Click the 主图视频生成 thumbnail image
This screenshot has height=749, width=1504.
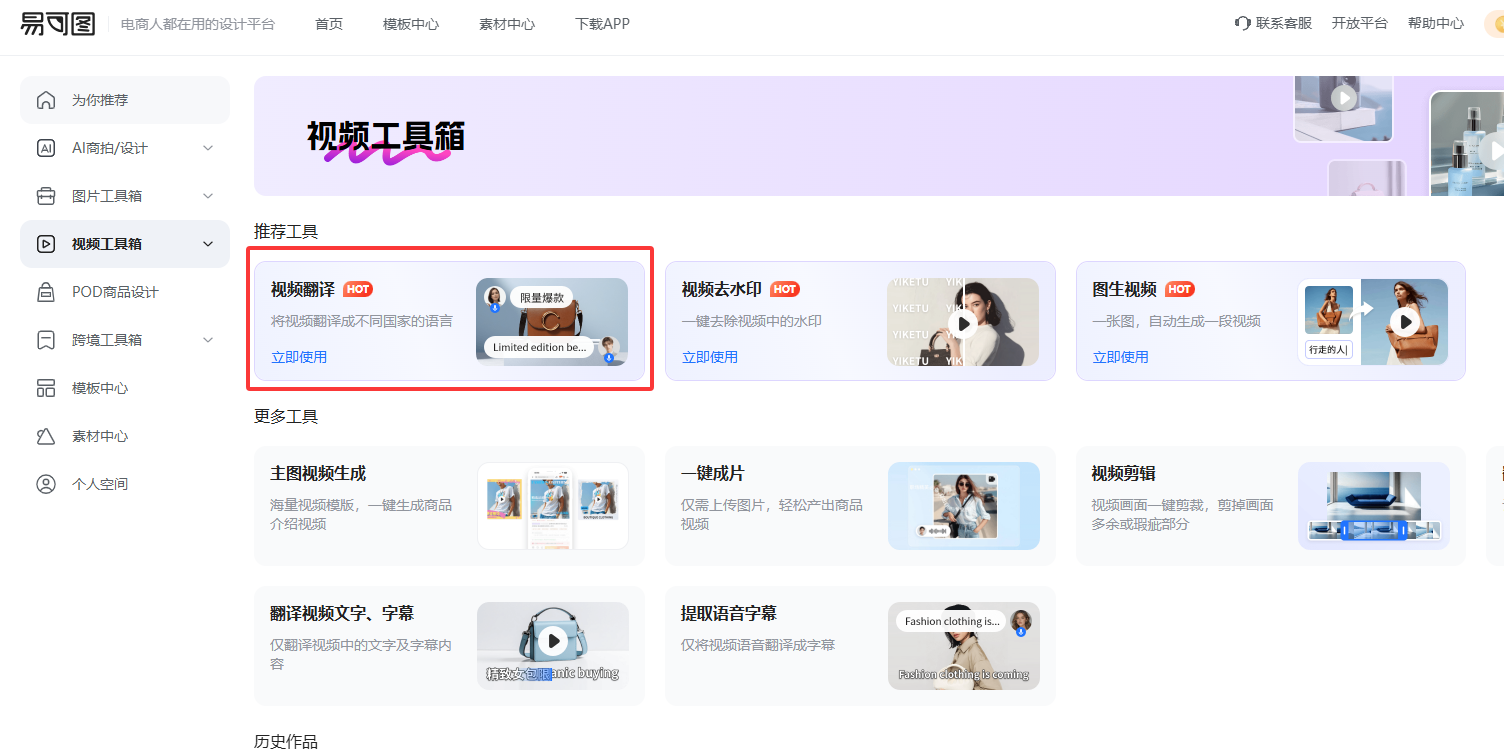[x=553, y=506]
